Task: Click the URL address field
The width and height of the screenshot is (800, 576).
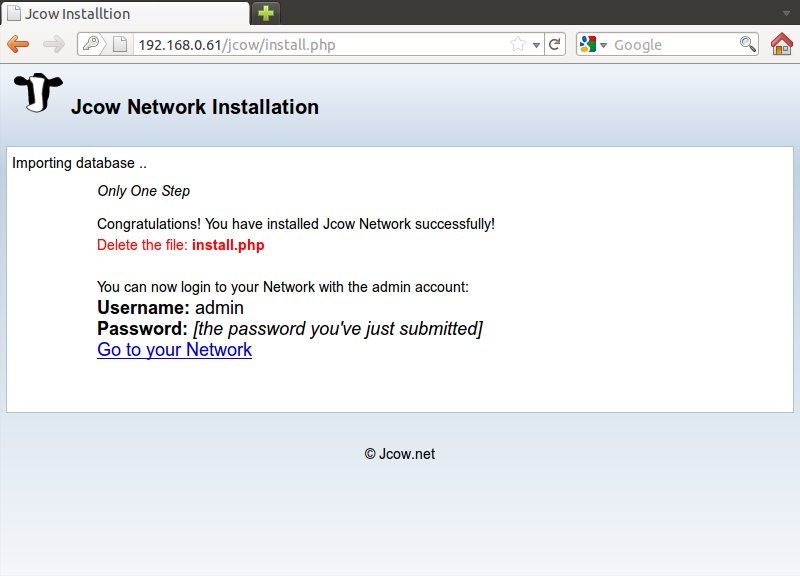Action: (x=321, y=45)
